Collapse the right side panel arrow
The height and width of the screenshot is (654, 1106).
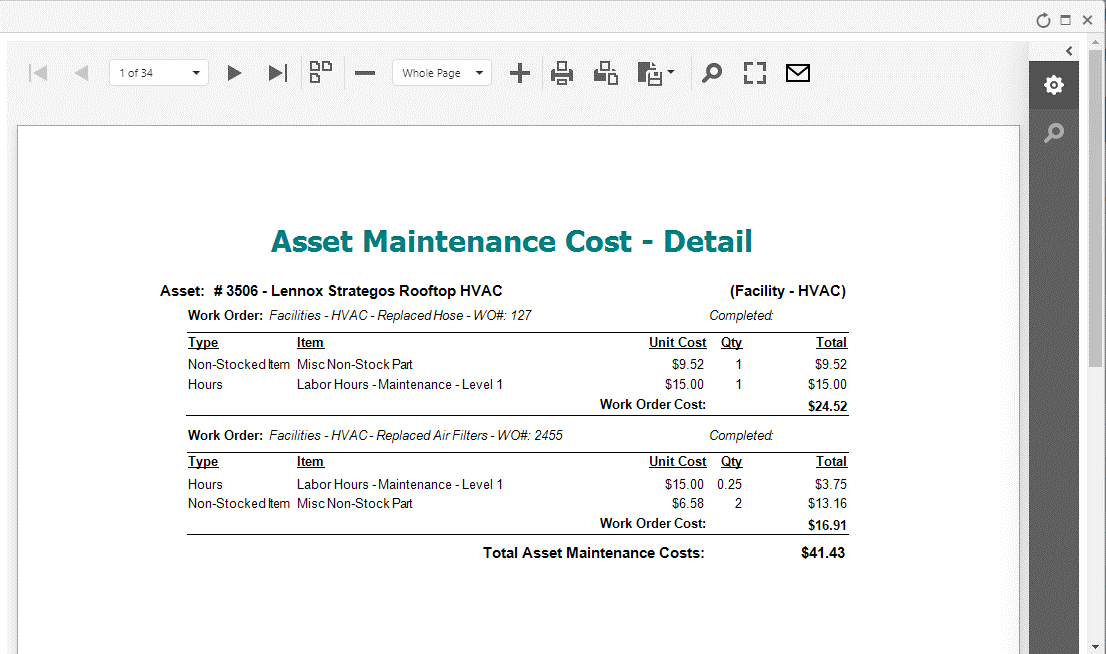(x=1069, y=51)
